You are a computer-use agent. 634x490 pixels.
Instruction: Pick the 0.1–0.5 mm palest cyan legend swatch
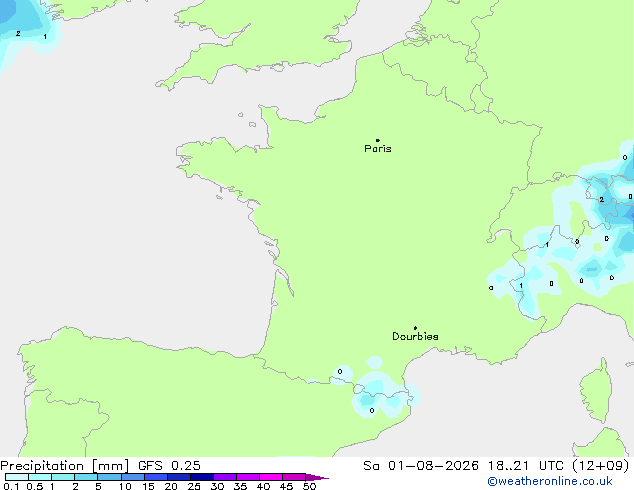[17, 477]
